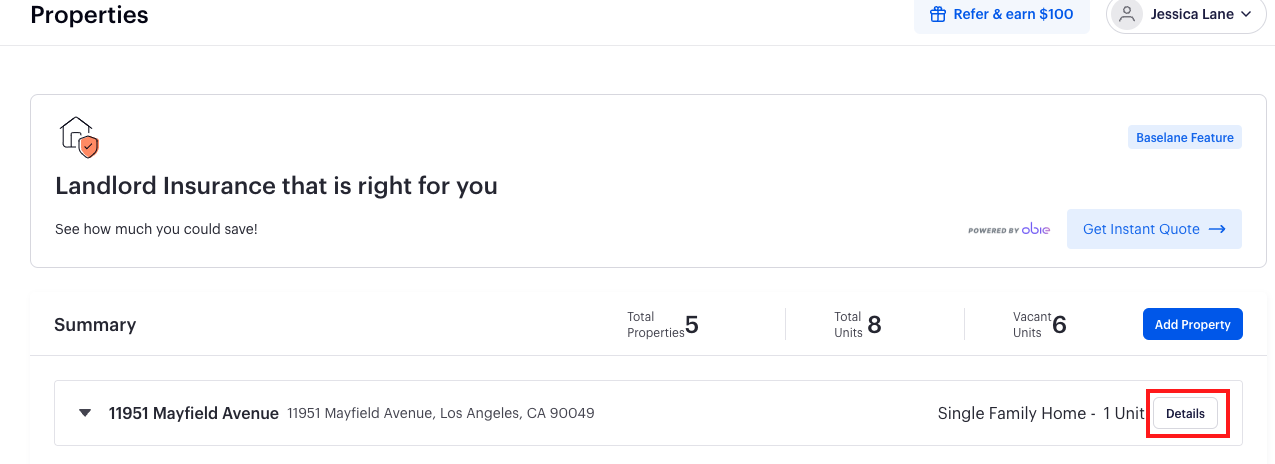
Task: Click the Add Property button
Action: click(x=1193, y=324)
